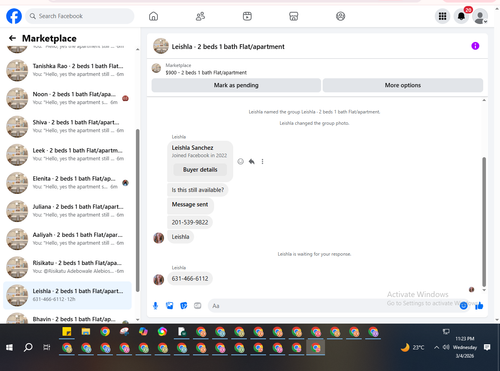Viewport: 500px width, 371px height.
Task: Open the Noon apartment conversation
Action: pos(67,98)
